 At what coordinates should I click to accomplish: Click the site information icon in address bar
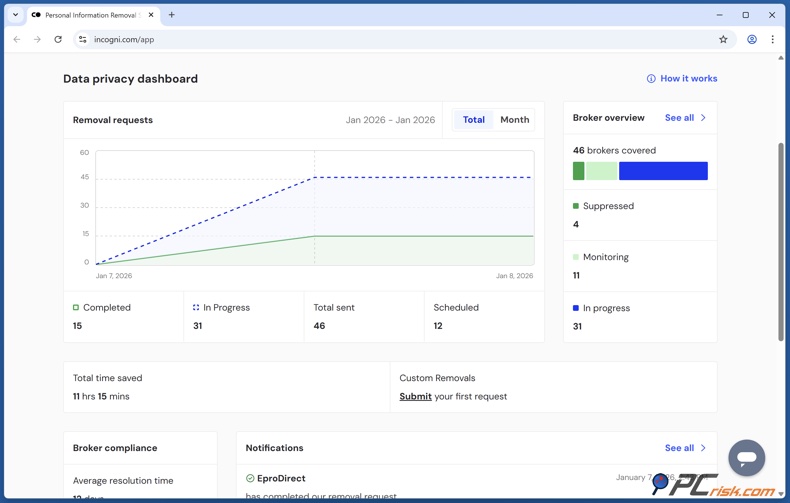83,40
